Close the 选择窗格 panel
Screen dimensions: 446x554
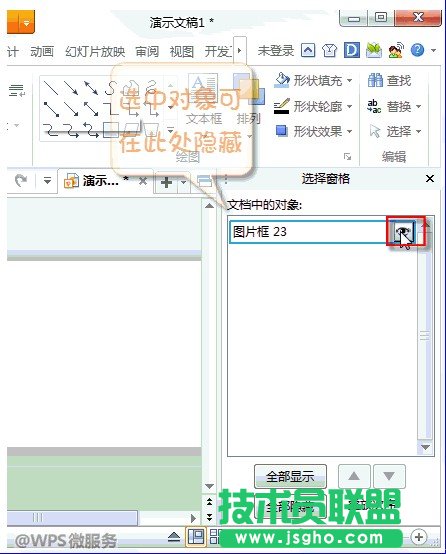[430, 178]
